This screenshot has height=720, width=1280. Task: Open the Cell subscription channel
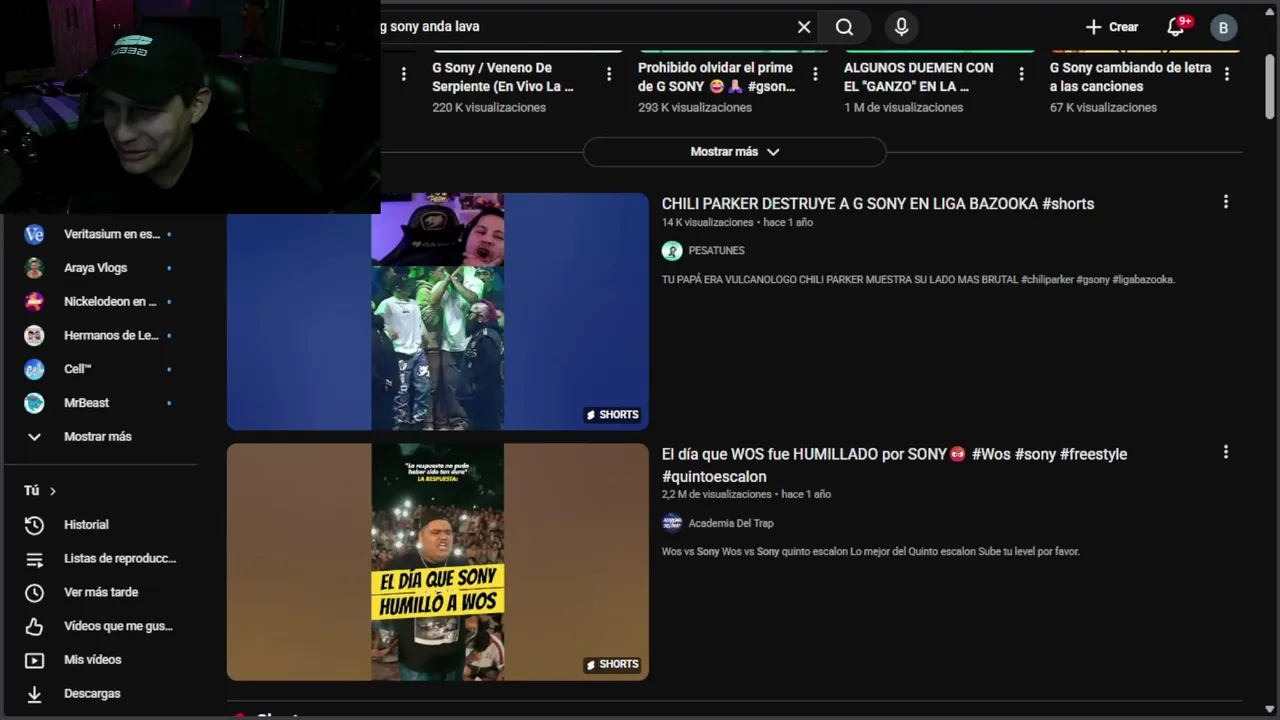click(98, 369)
